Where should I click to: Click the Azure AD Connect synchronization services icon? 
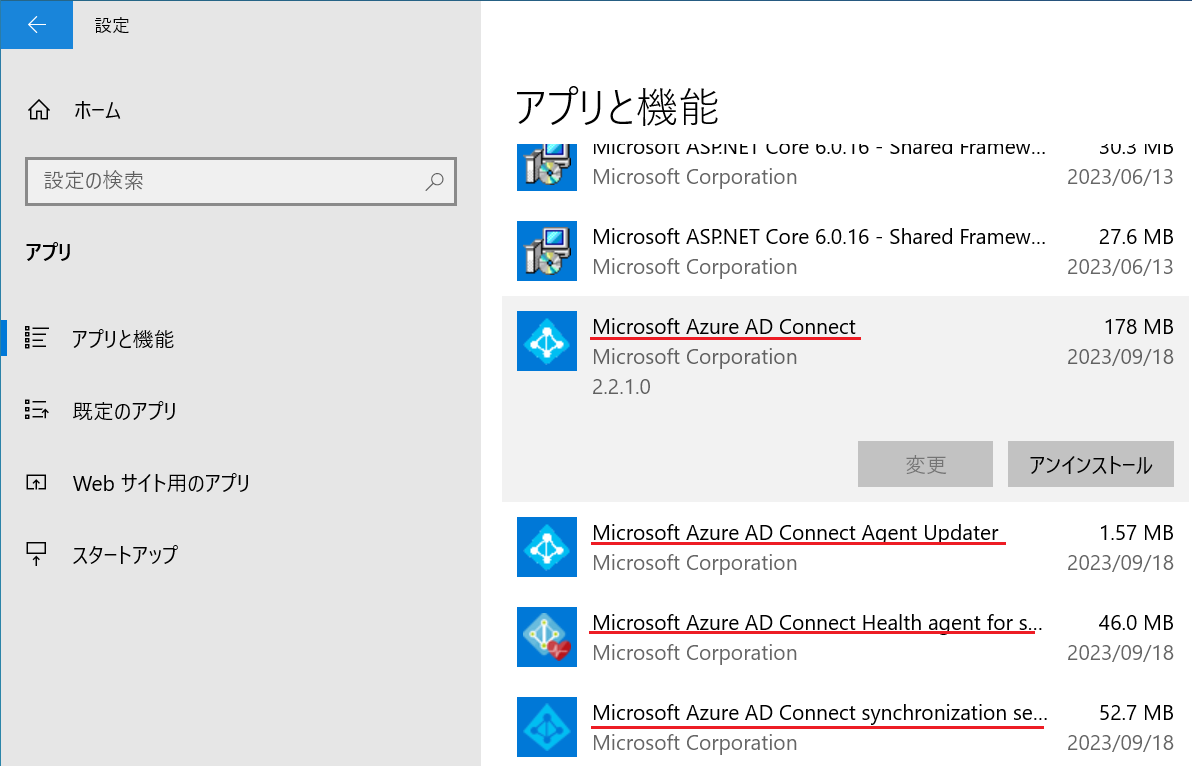pyautogui.click(x=547, y=727)
